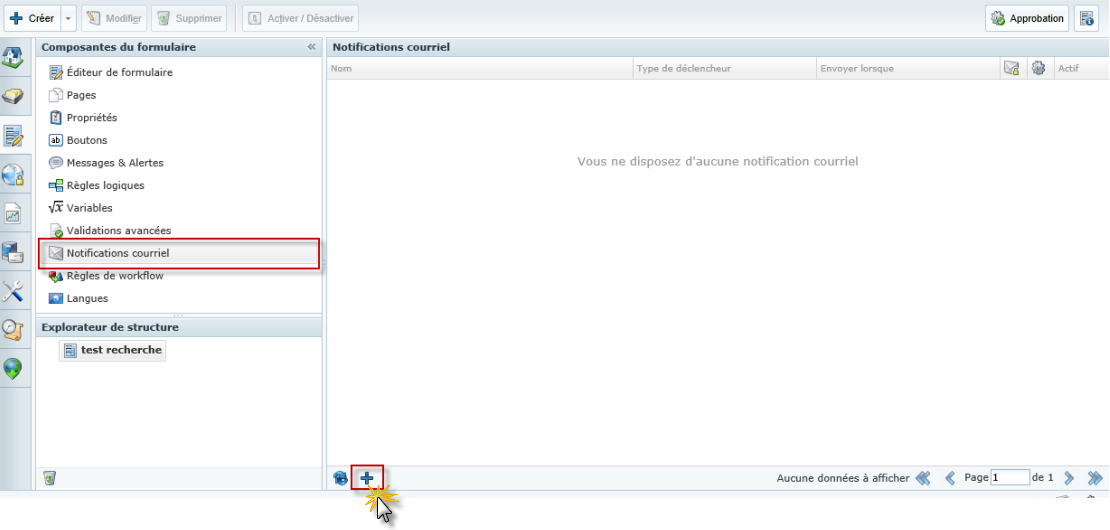Click the refresh icon in notifications footer
Viewport: 1110px width, 530px height.
click(341, 478)
